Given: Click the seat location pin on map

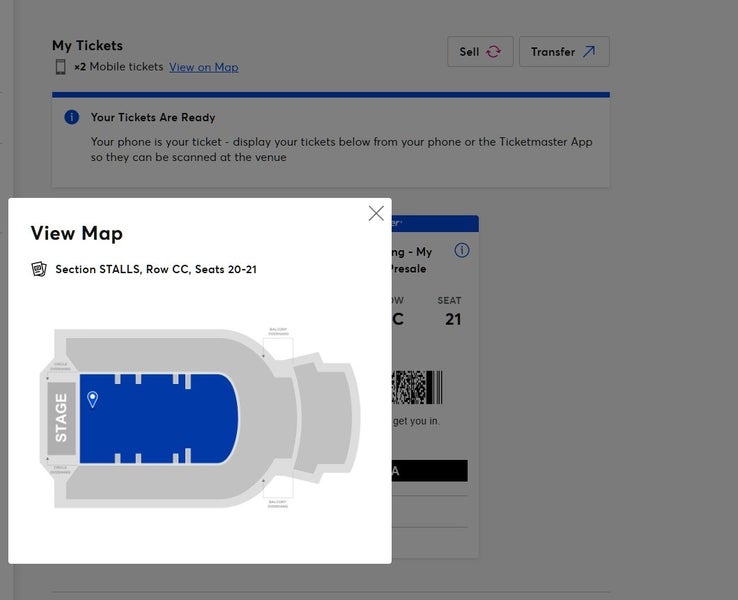Looking at the screenshot, I should click(x=93, y=399).
